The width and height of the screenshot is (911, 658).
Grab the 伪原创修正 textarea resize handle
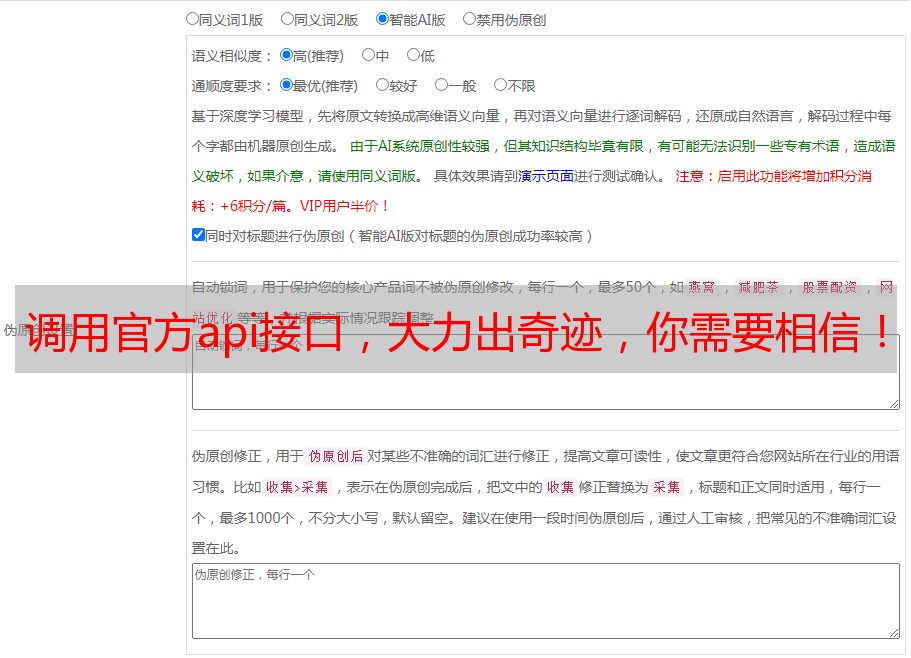click(x=894, y=633)
